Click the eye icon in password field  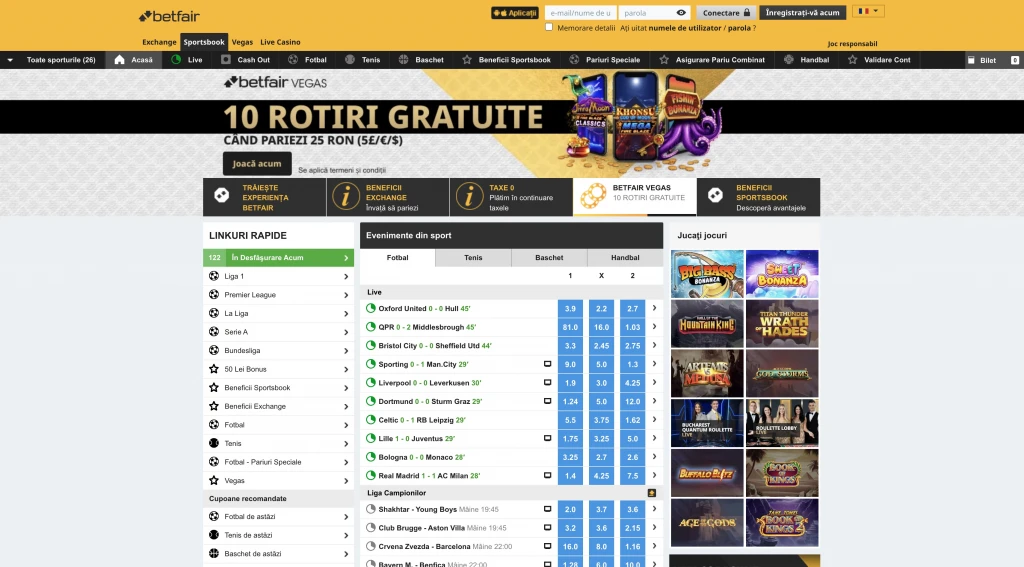(682, 13)
